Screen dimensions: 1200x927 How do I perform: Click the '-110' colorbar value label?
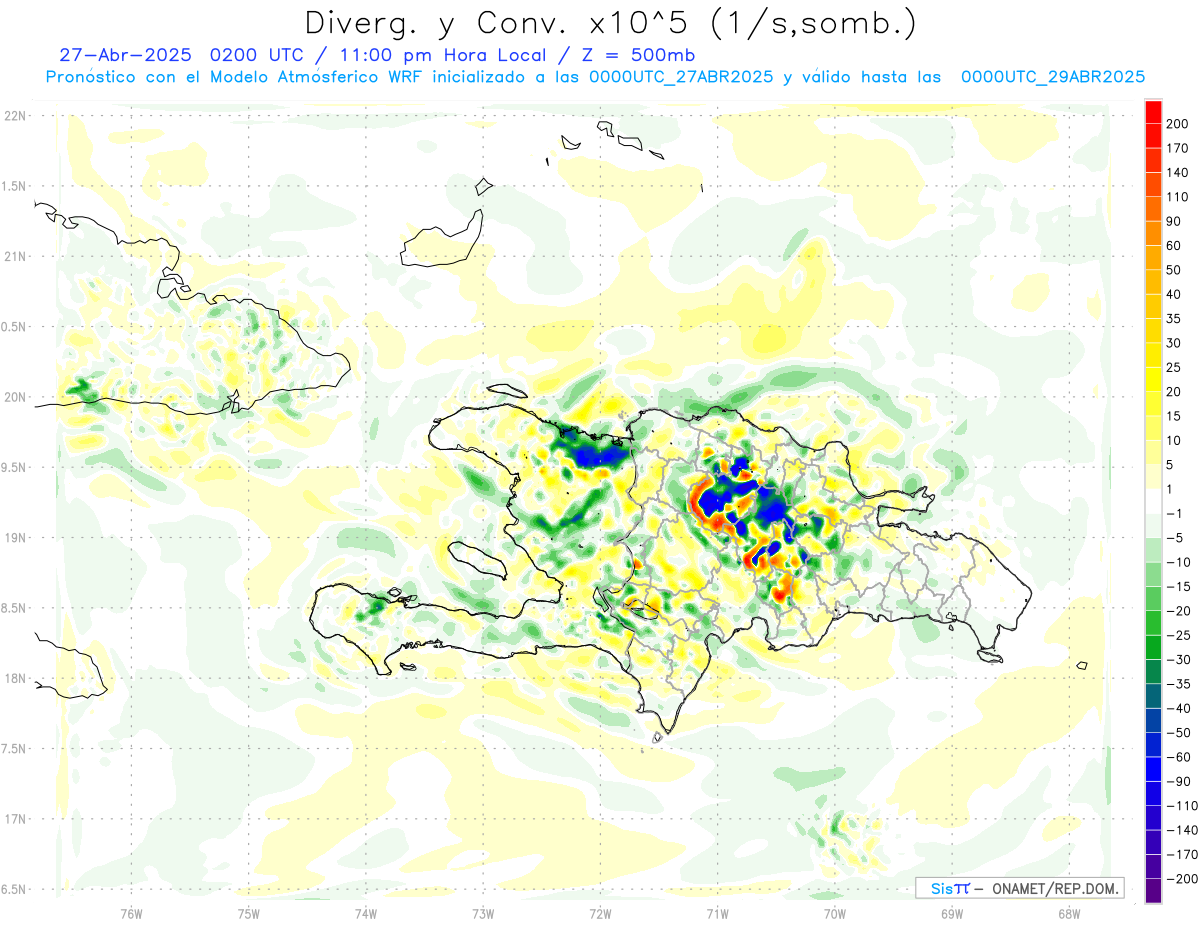coord(1182,805)
